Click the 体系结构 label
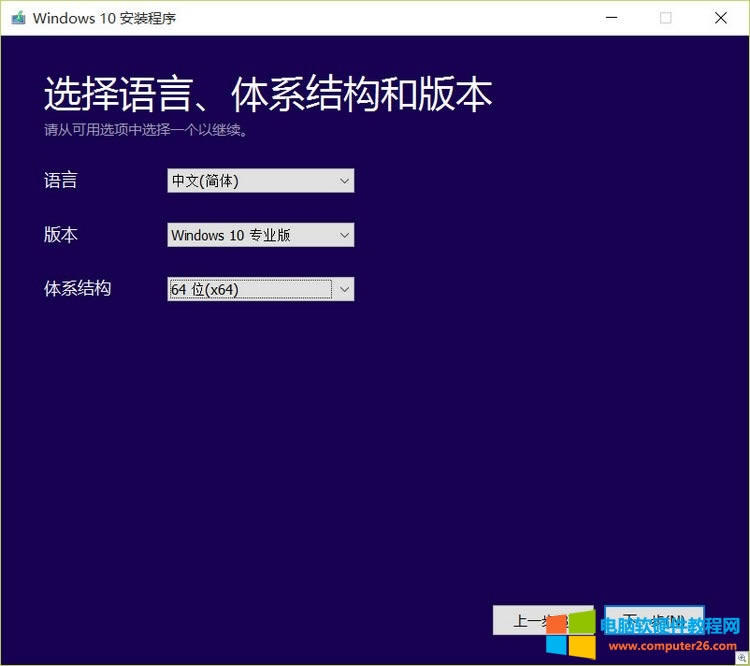The height and width of the screenshot is (666, 750). [x=77, y=289]
